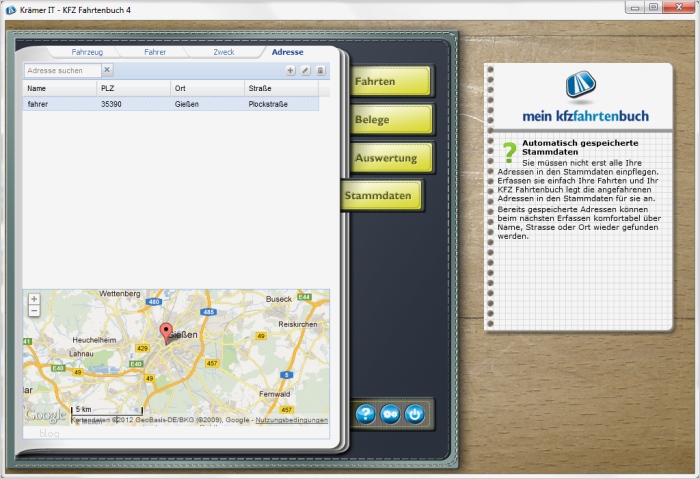Sort by the Name column header
Screen dimensions: 700x479
click(x=59, y=88)
